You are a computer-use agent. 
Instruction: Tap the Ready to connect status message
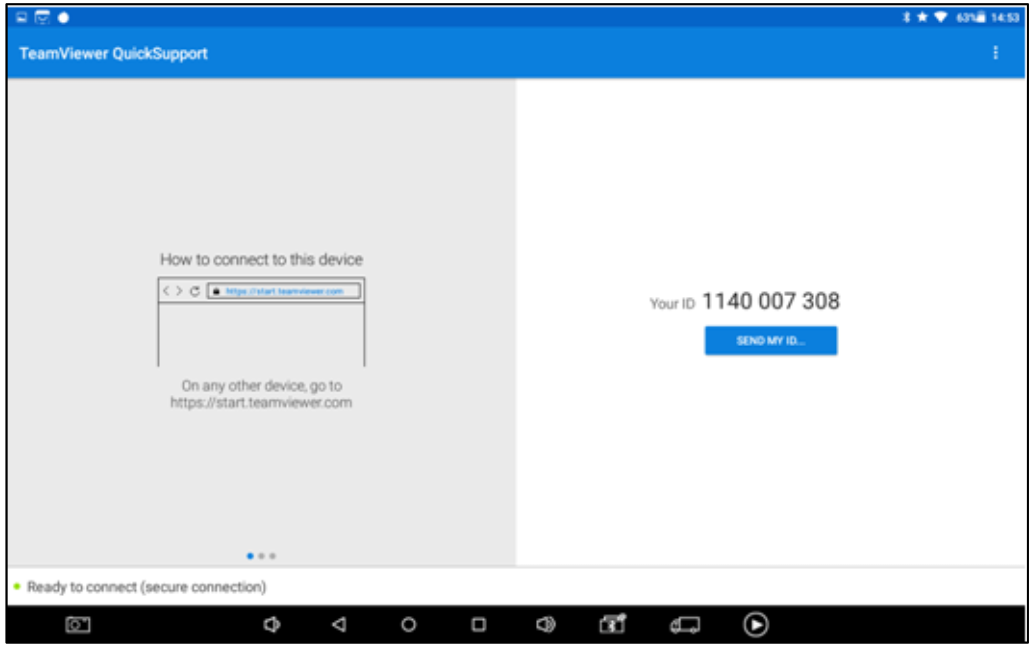click(146, 587)
